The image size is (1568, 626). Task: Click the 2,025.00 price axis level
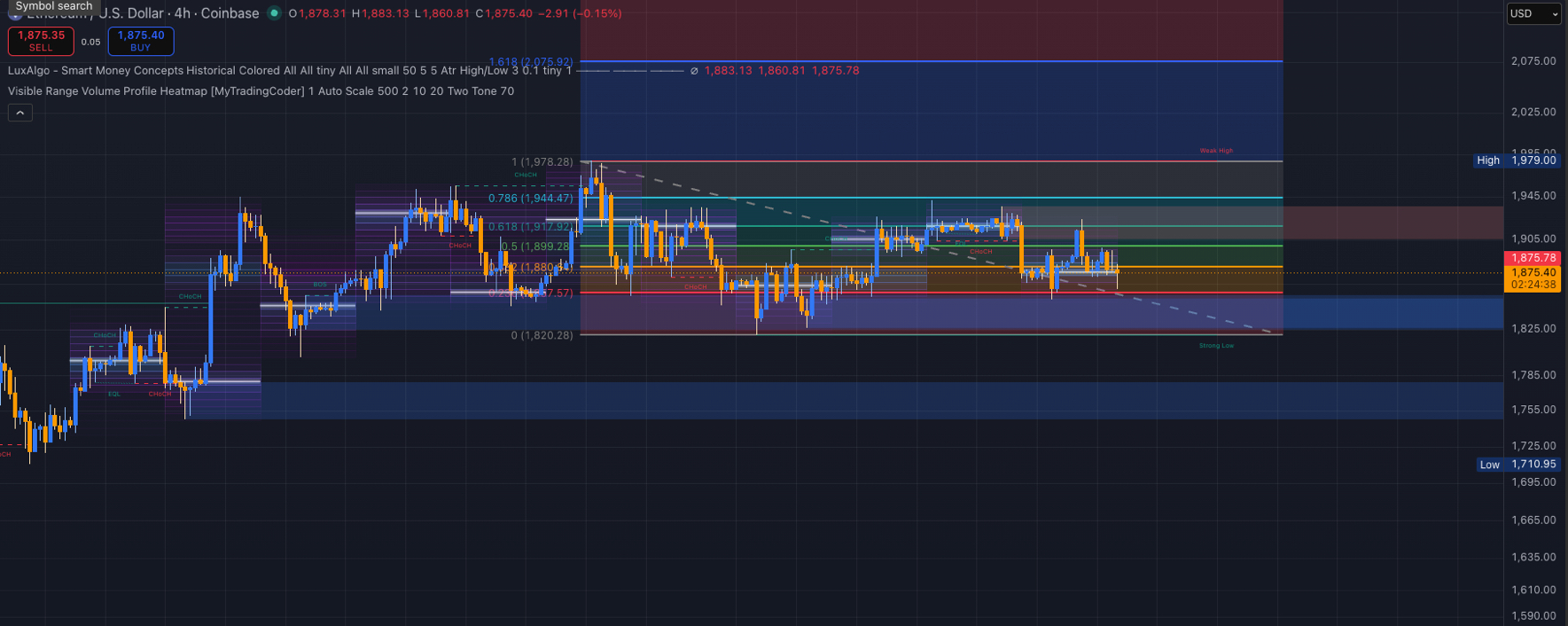coord(1533,112)
